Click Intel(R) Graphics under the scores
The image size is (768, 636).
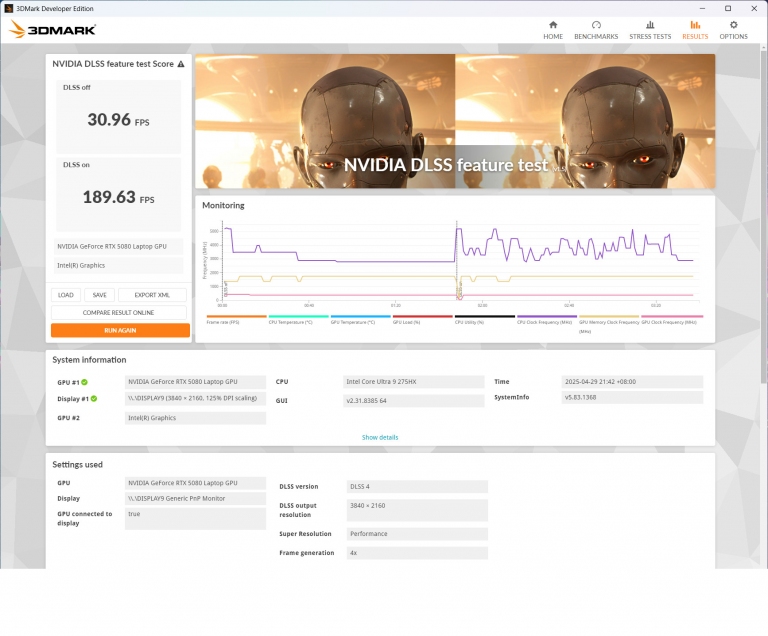click(118, 265)
